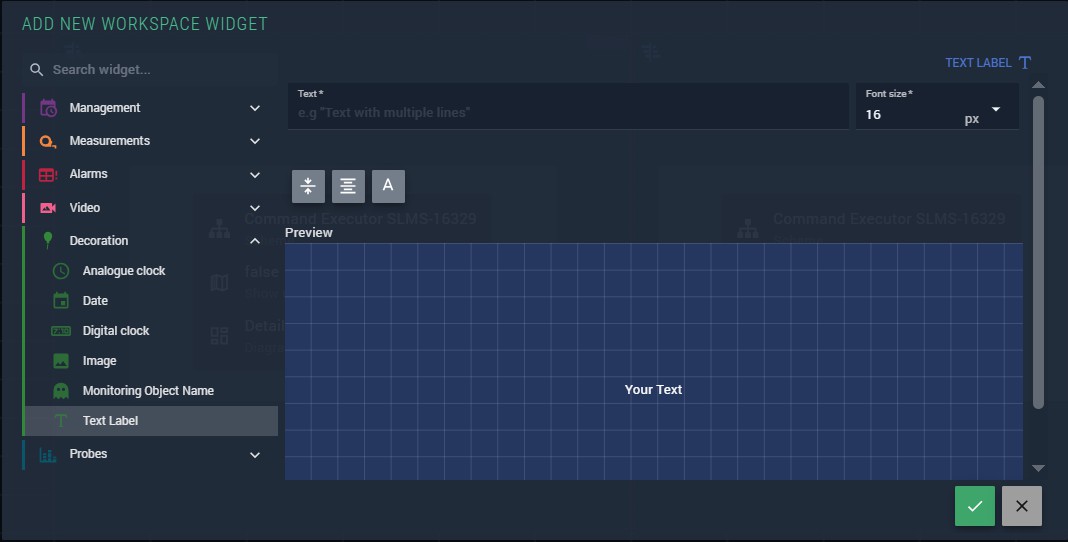Click the vertical center alignment icon
This screenshot has height=542, width=1068.
(x=308, y=186)
